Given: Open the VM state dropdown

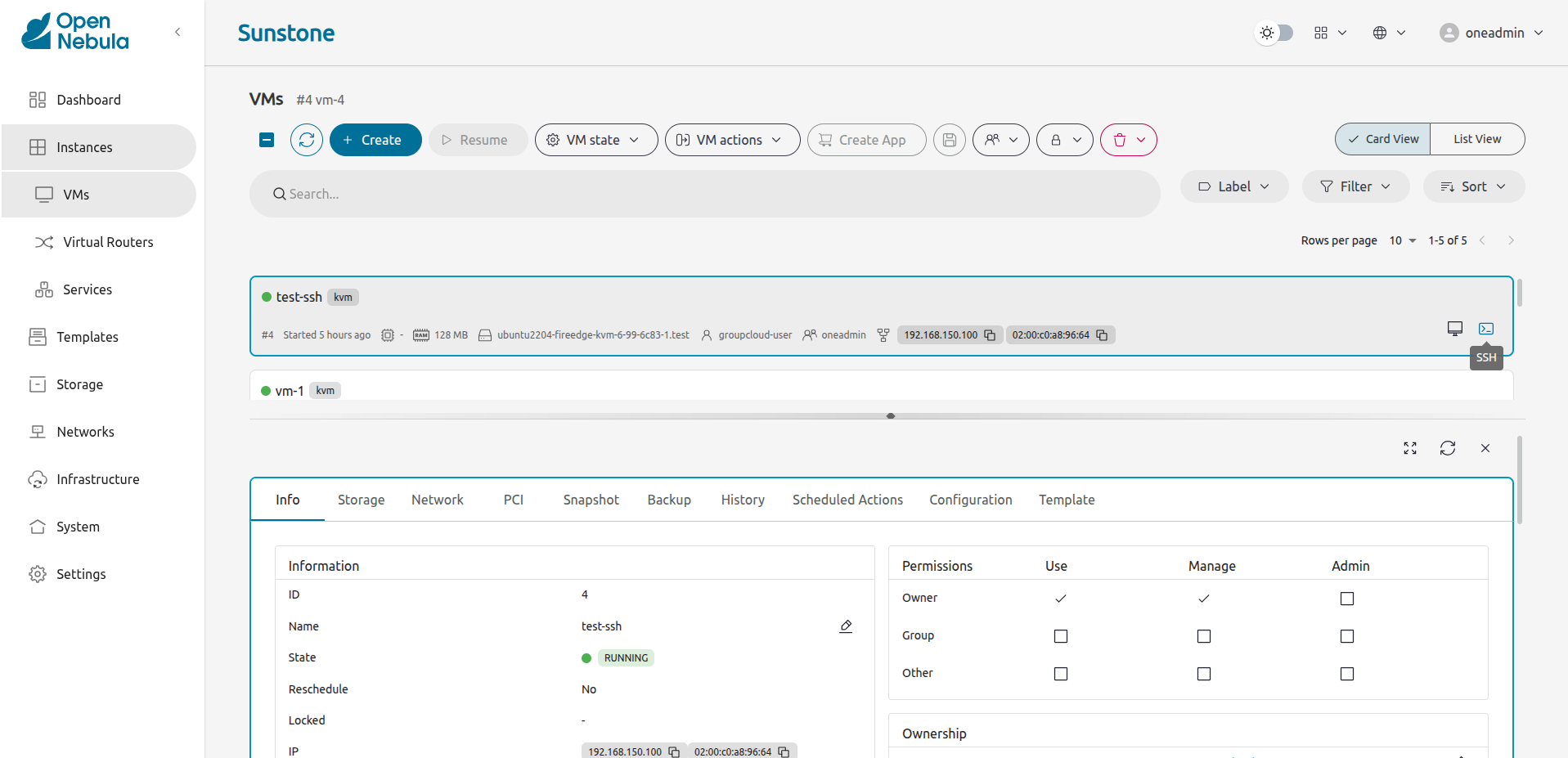Looking at the screenshot, I should tap(595, 140).
